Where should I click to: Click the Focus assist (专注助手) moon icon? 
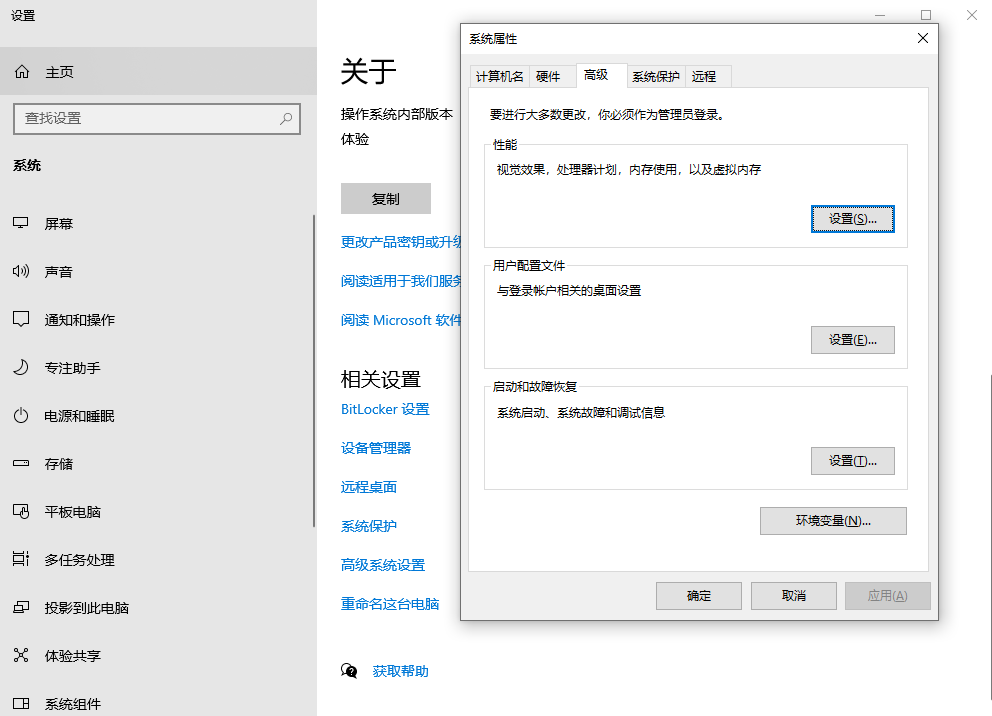(x=21, y=368)
